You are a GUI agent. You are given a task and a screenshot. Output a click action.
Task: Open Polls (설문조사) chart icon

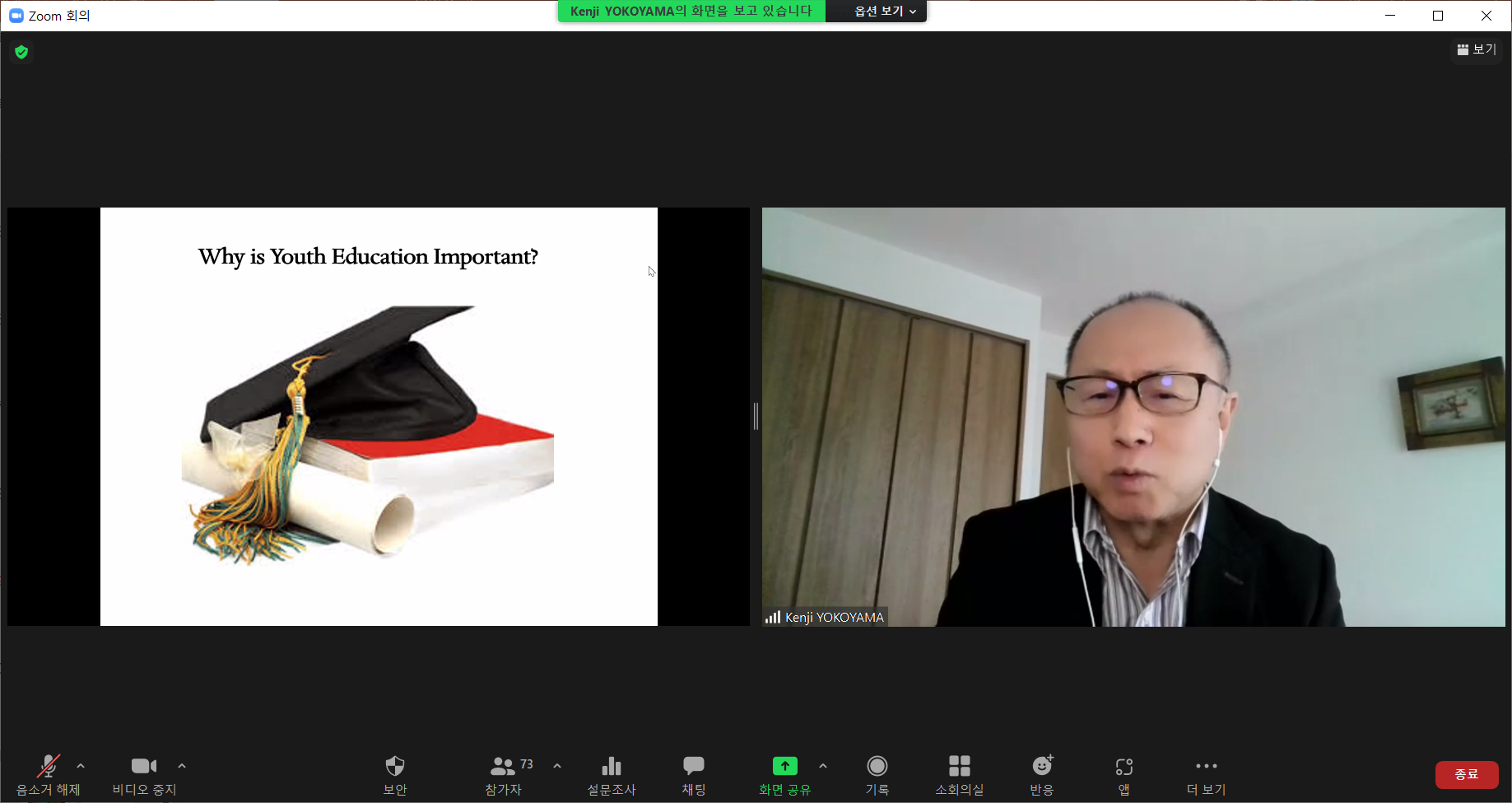click(611, 775)
